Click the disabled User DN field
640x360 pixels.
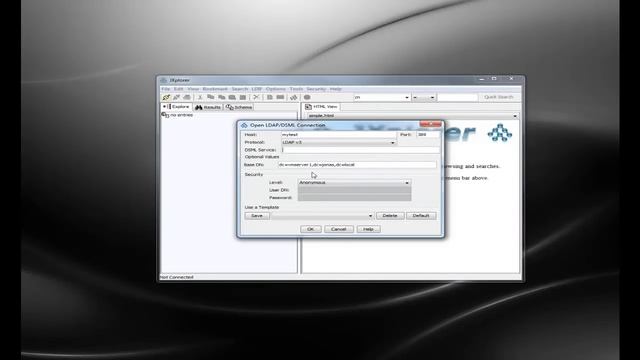tap(354, 190)
